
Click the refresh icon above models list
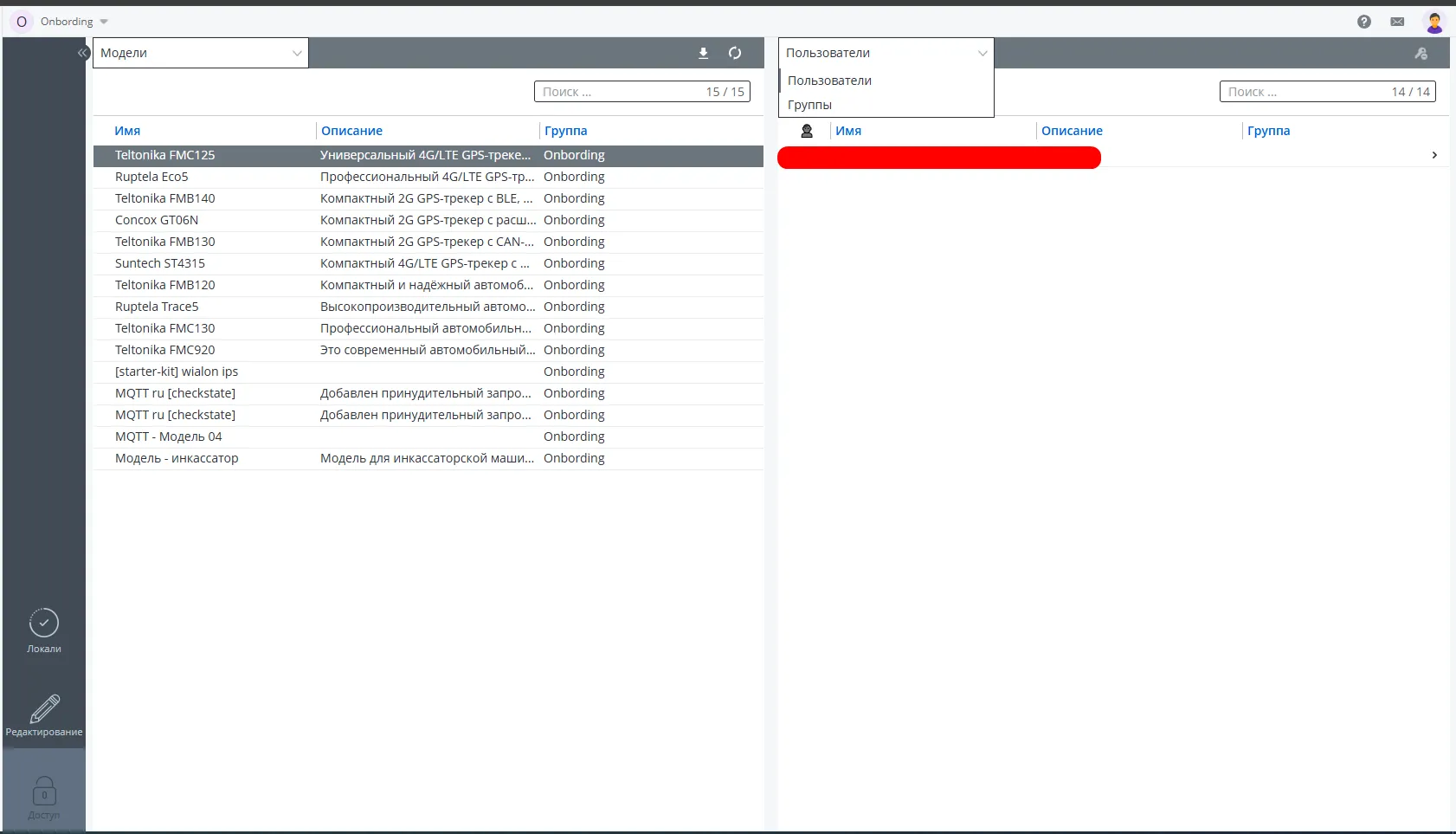(x=735, y=53)
